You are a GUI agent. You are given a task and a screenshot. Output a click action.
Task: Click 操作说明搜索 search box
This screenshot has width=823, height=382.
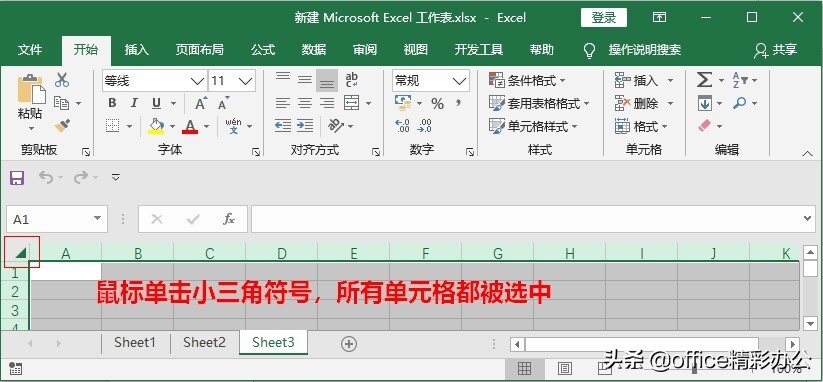click(645, 50)
